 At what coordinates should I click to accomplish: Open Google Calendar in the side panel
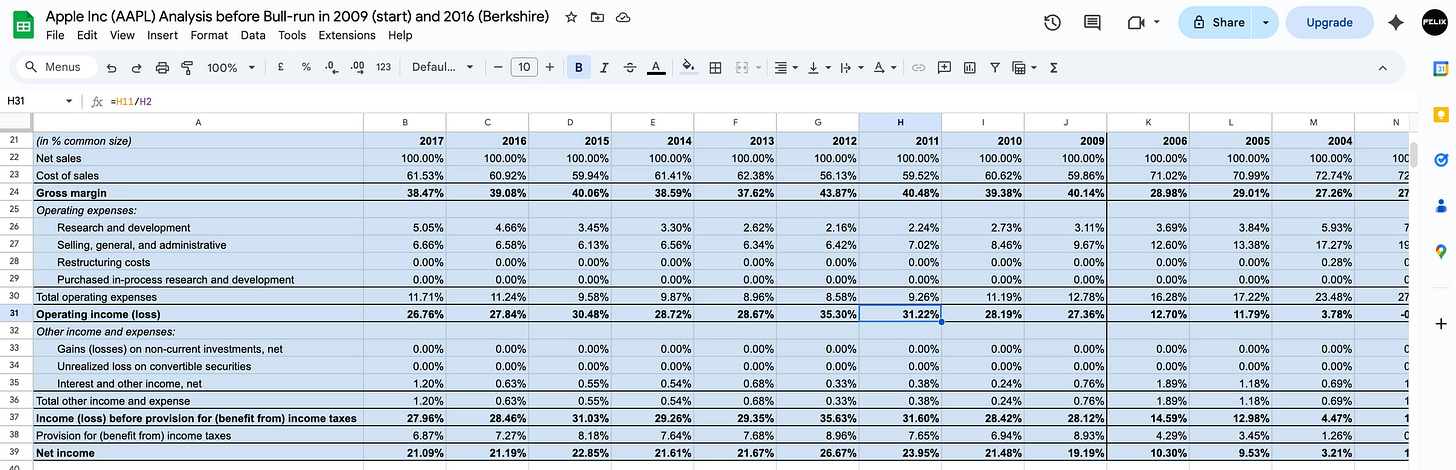pyautogui.click(x=1441, y=68)
